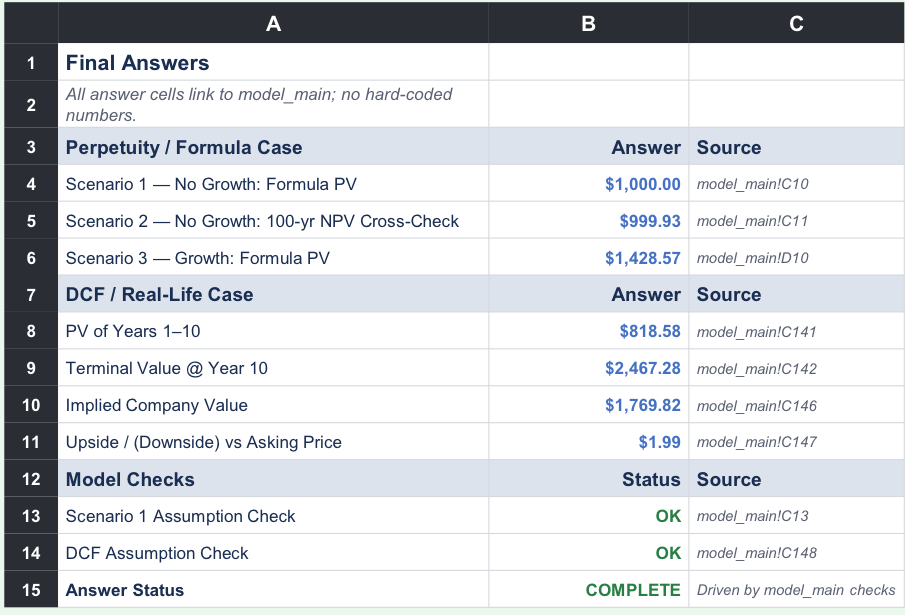Select row 12 header
Viewport: 905px width, 615px height.
(x=31, y=479)
